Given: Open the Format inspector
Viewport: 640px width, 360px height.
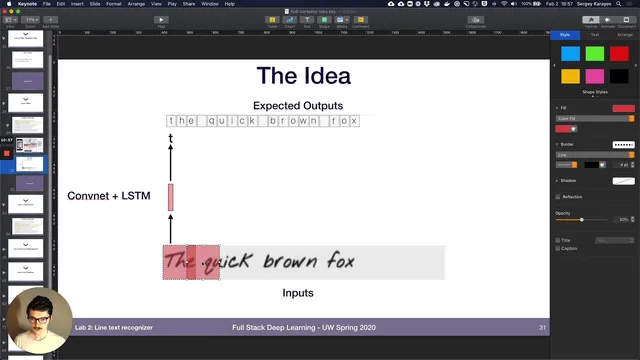Looking at the screenshot, I should pyautogui.click(x=591, y=20).
